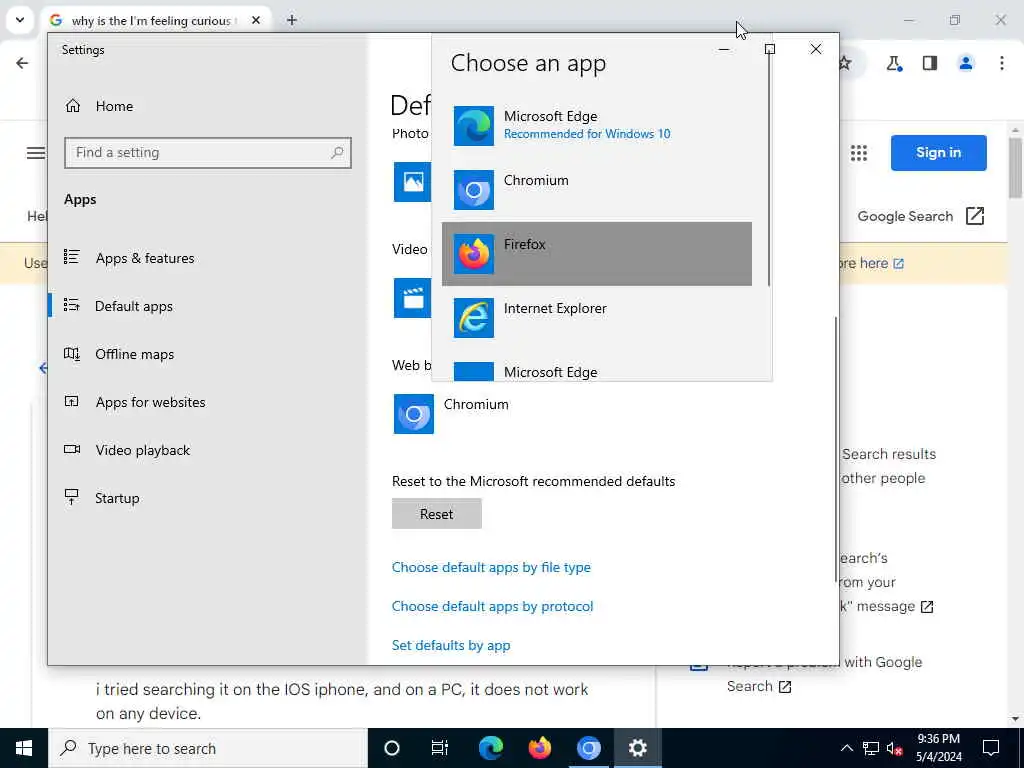Select Microsoft Edge recommended for Windows 10
Image resolution: width=1024 pixels, height=768 pixels.
(x=596, y=125)
